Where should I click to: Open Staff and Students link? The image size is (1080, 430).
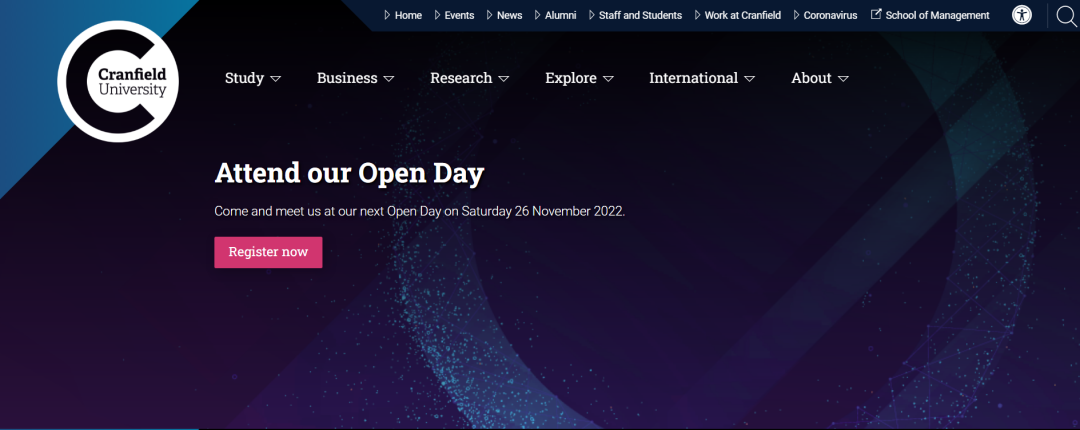(x=635, y=15)
